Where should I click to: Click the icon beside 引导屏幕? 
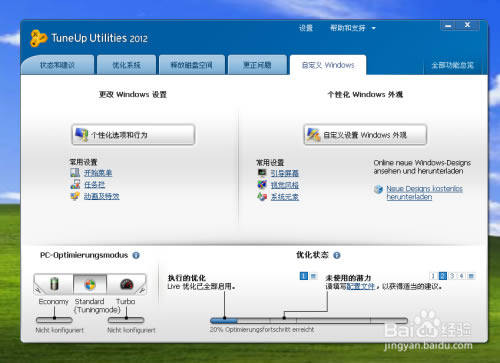tap(262, 173)
